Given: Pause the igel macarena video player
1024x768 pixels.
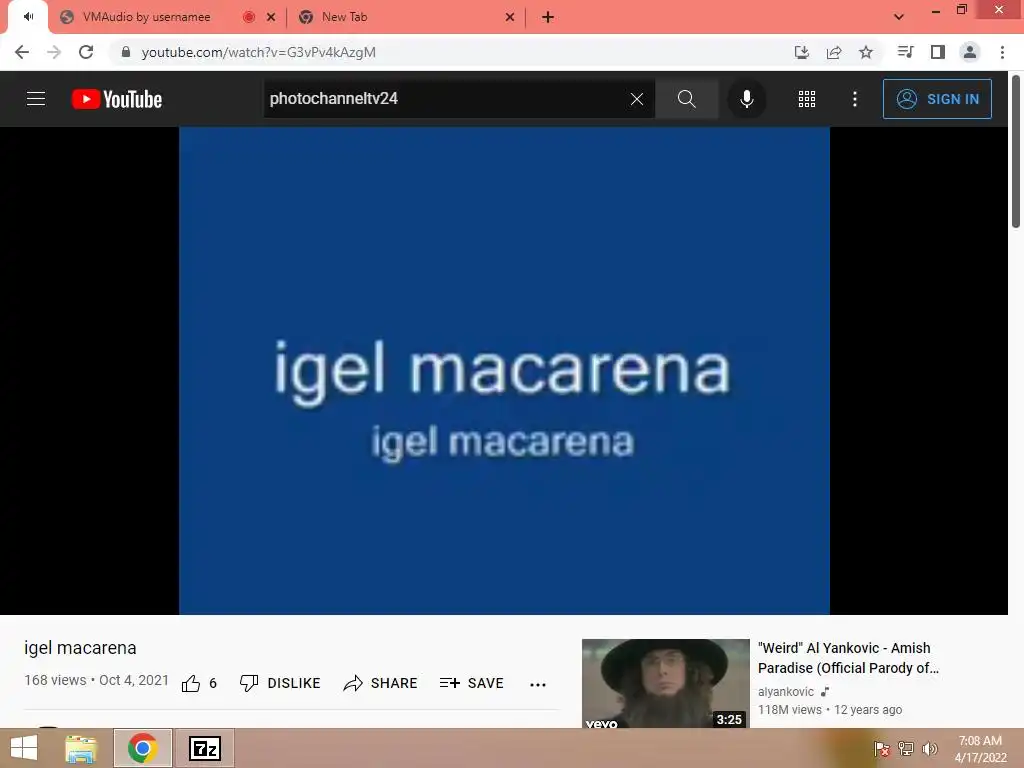Looking at the screenshot, I should (x=504, y=370).
